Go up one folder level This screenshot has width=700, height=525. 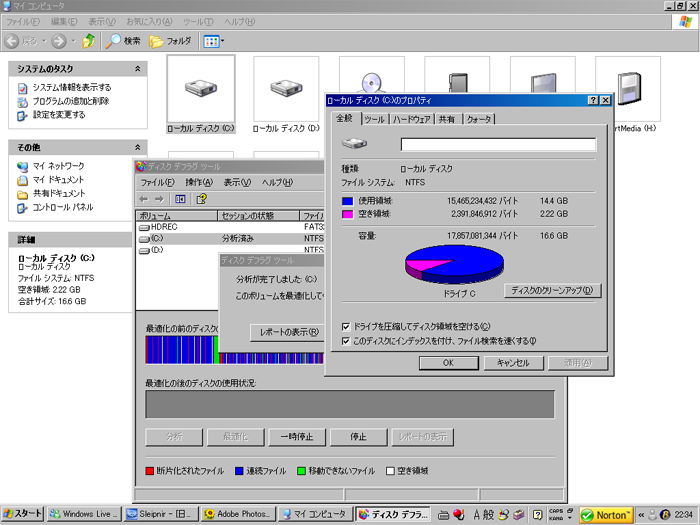pyautogui.click(x=89, y=41)
